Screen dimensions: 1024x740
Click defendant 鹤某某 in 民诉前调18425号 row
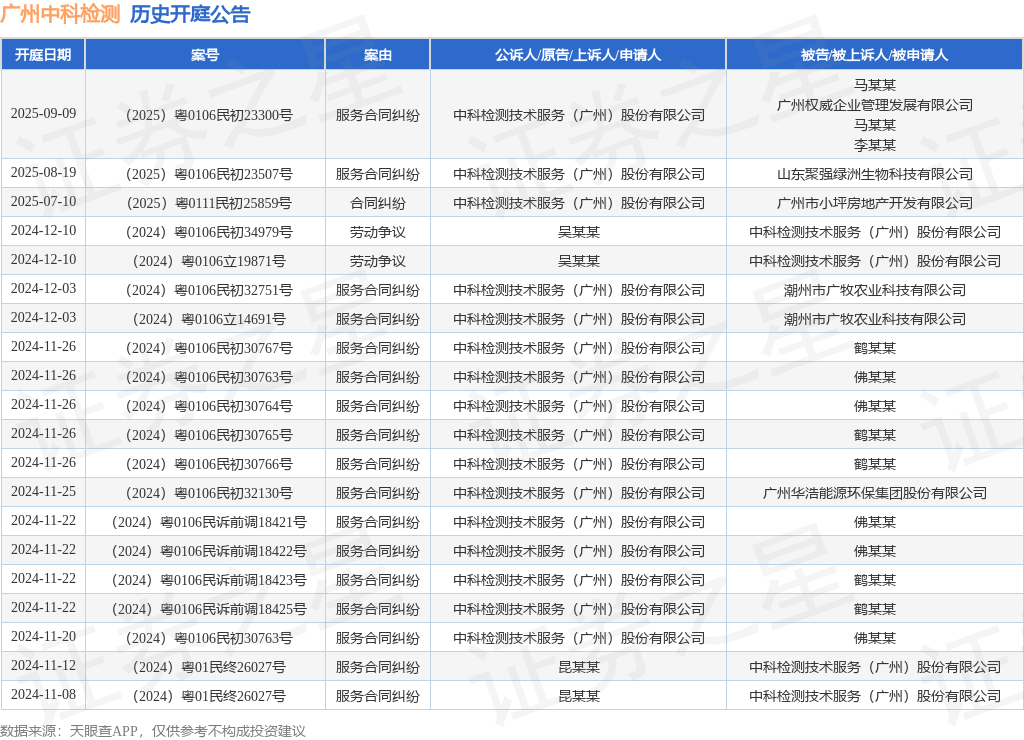874,609
